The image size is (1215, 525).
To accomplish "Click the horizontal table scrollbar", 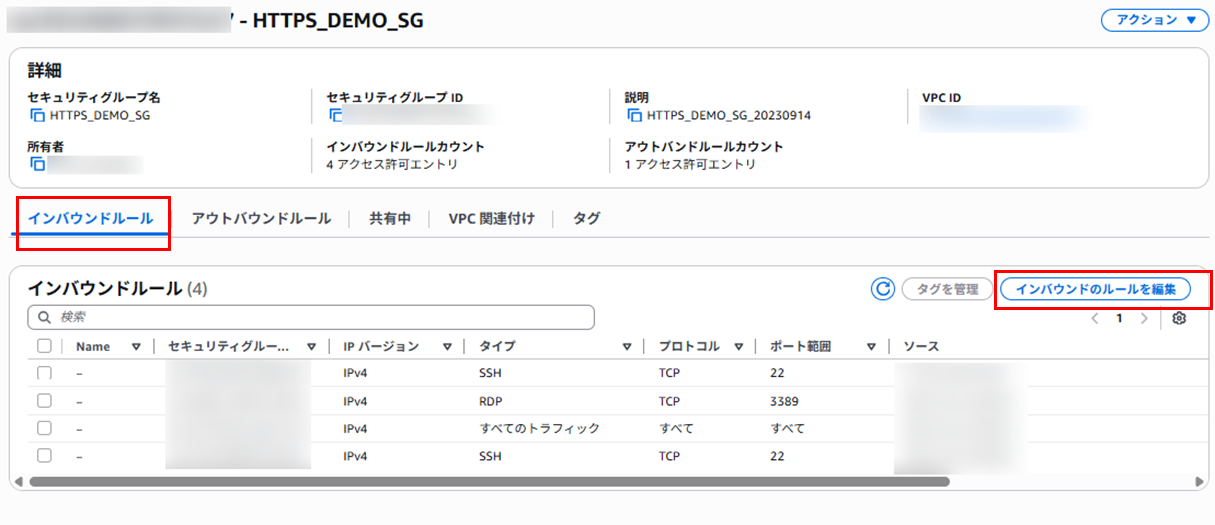I will click(488, 481).
